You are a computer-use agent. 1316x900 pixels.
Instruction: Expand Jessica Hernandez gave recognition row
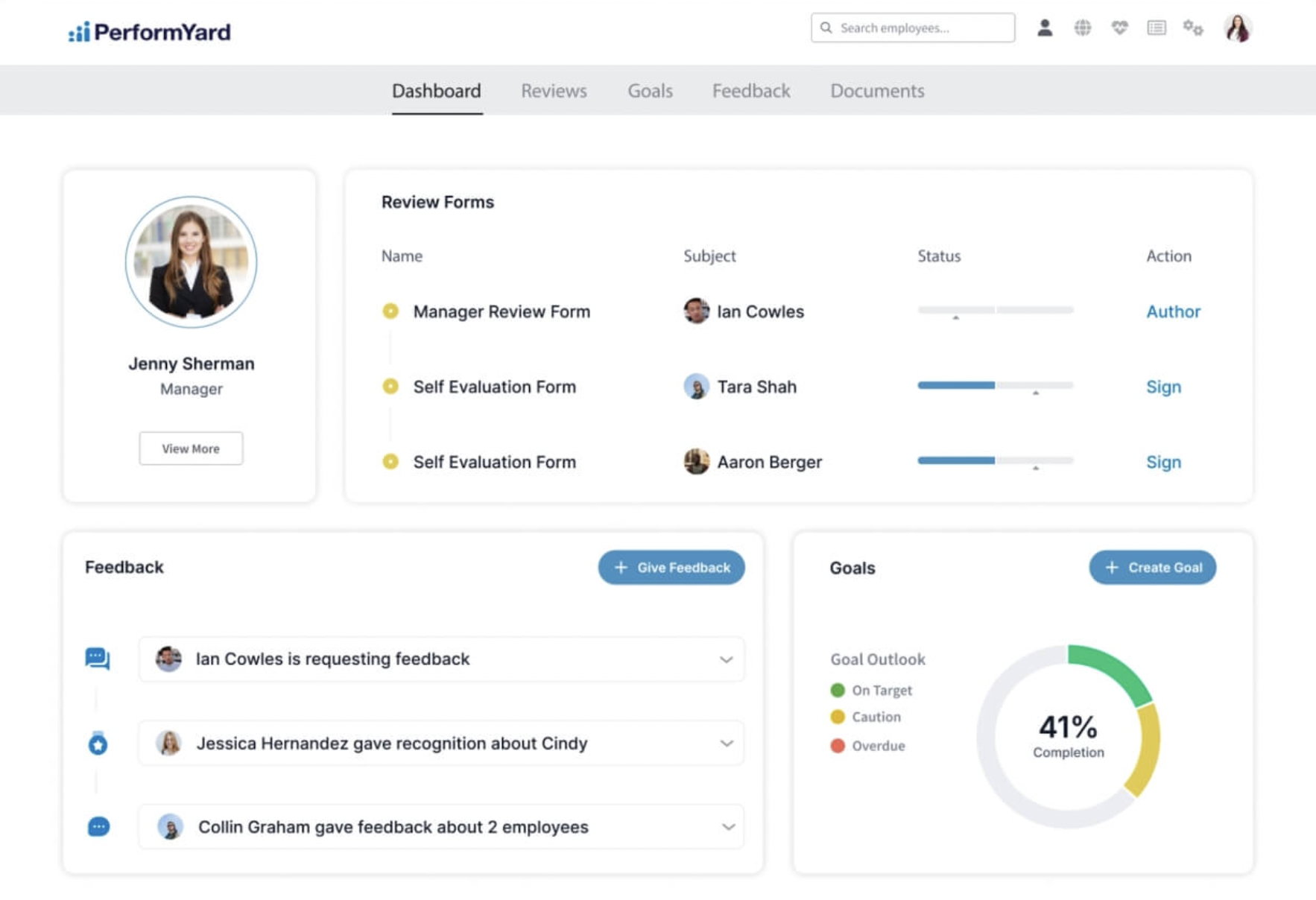coord(727,744)
